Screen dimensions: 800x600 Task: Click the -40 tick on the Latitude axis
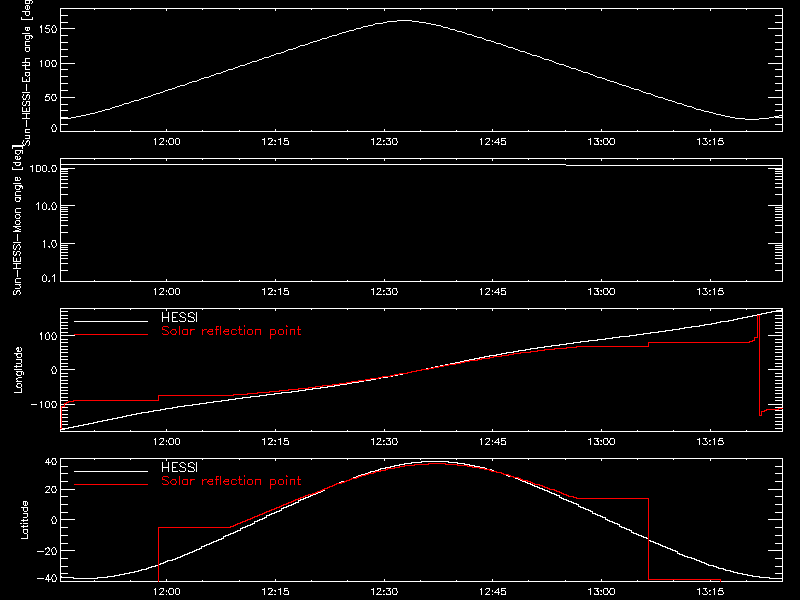coord(47,578)
